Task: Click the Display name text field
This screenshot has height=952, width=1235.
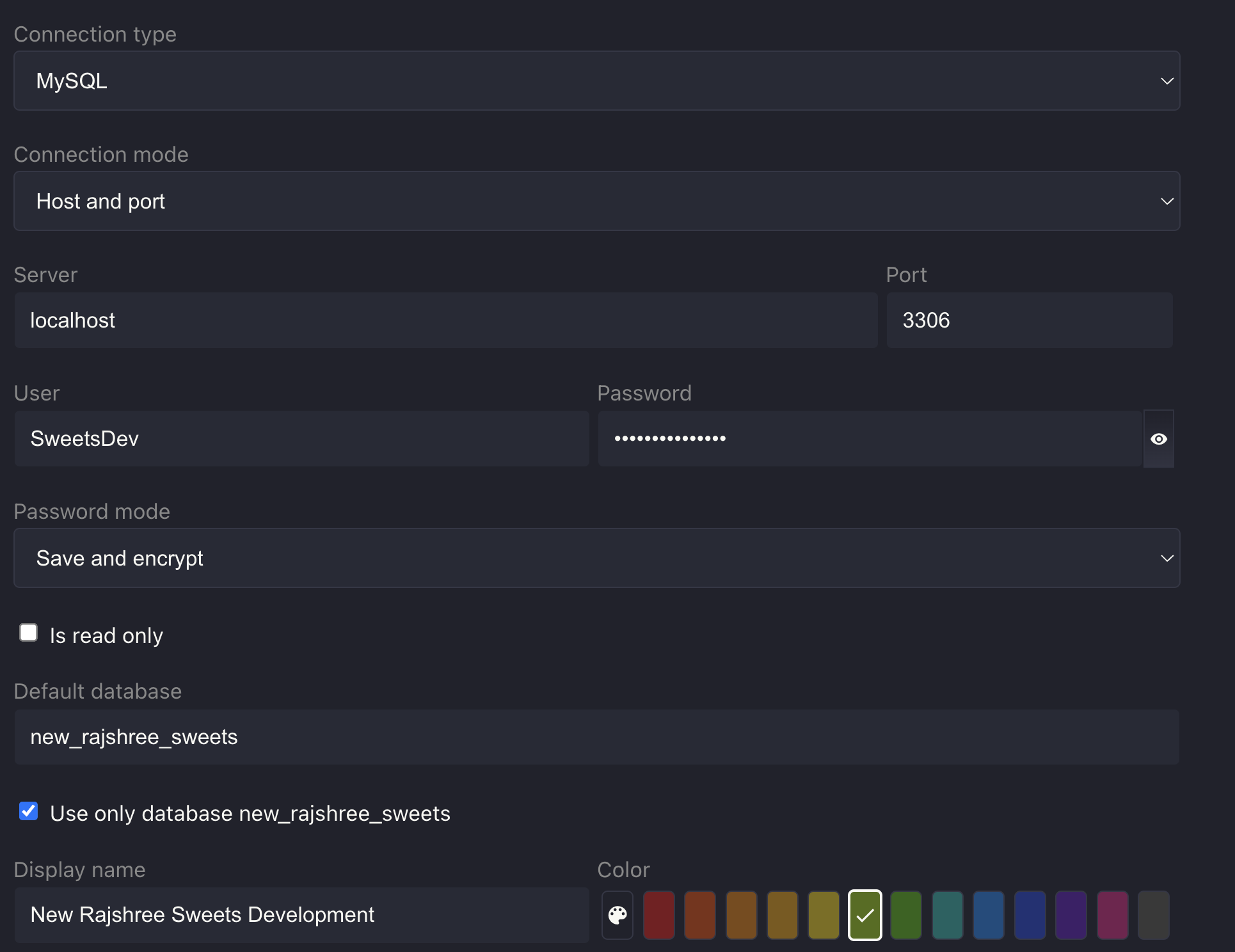Action: (301, 915)
